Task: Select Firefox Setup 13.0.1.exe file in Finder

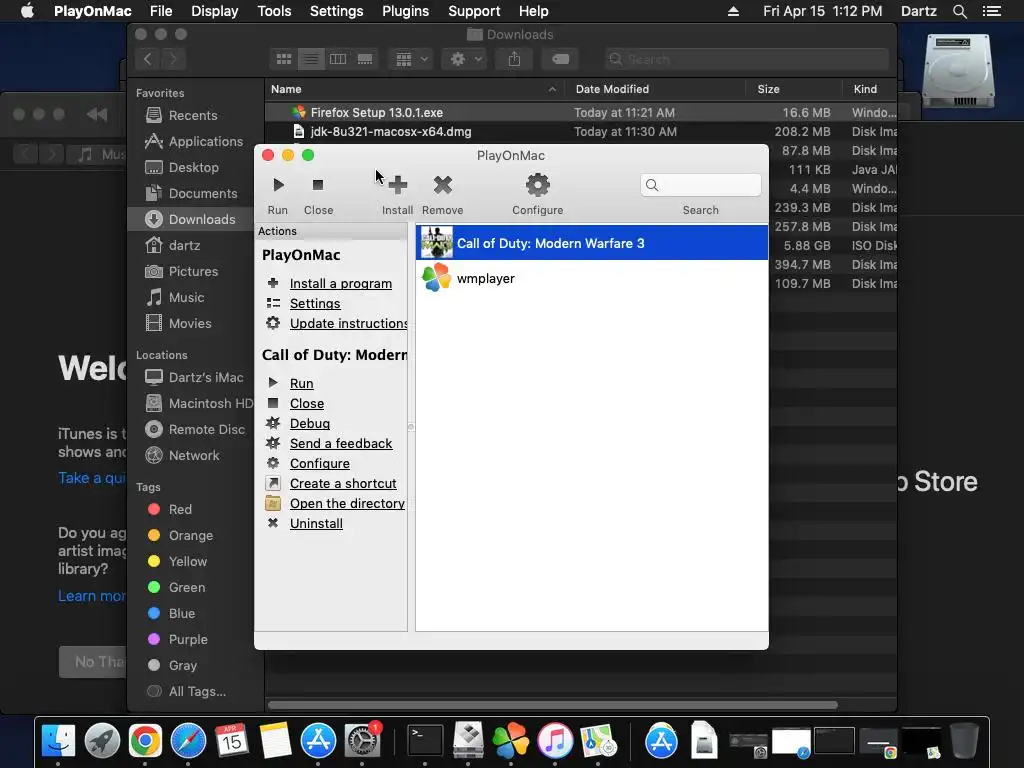Action: pyautogui.click(x=581, y=112)
